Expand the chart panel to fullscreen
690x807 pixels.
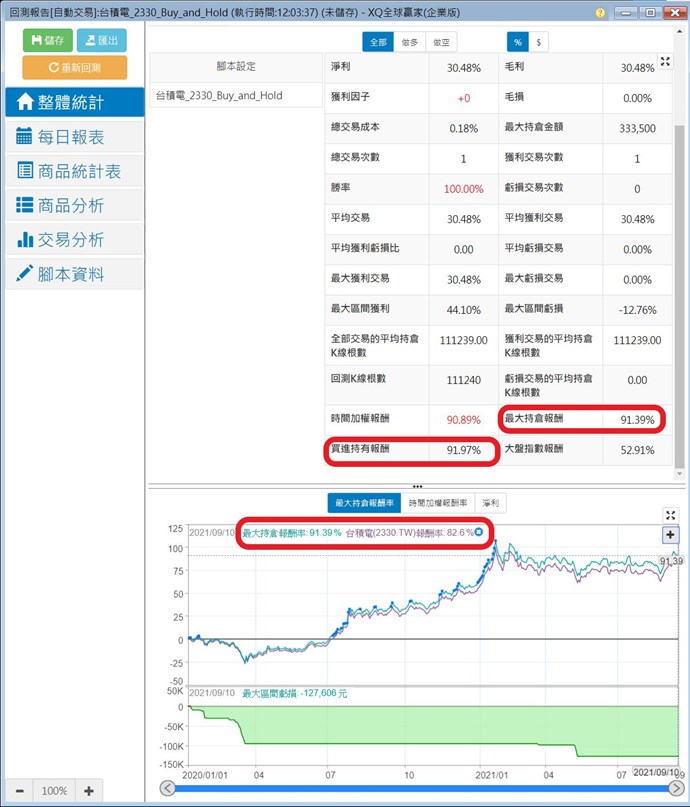pyautogui.click(x=671, y=515)
